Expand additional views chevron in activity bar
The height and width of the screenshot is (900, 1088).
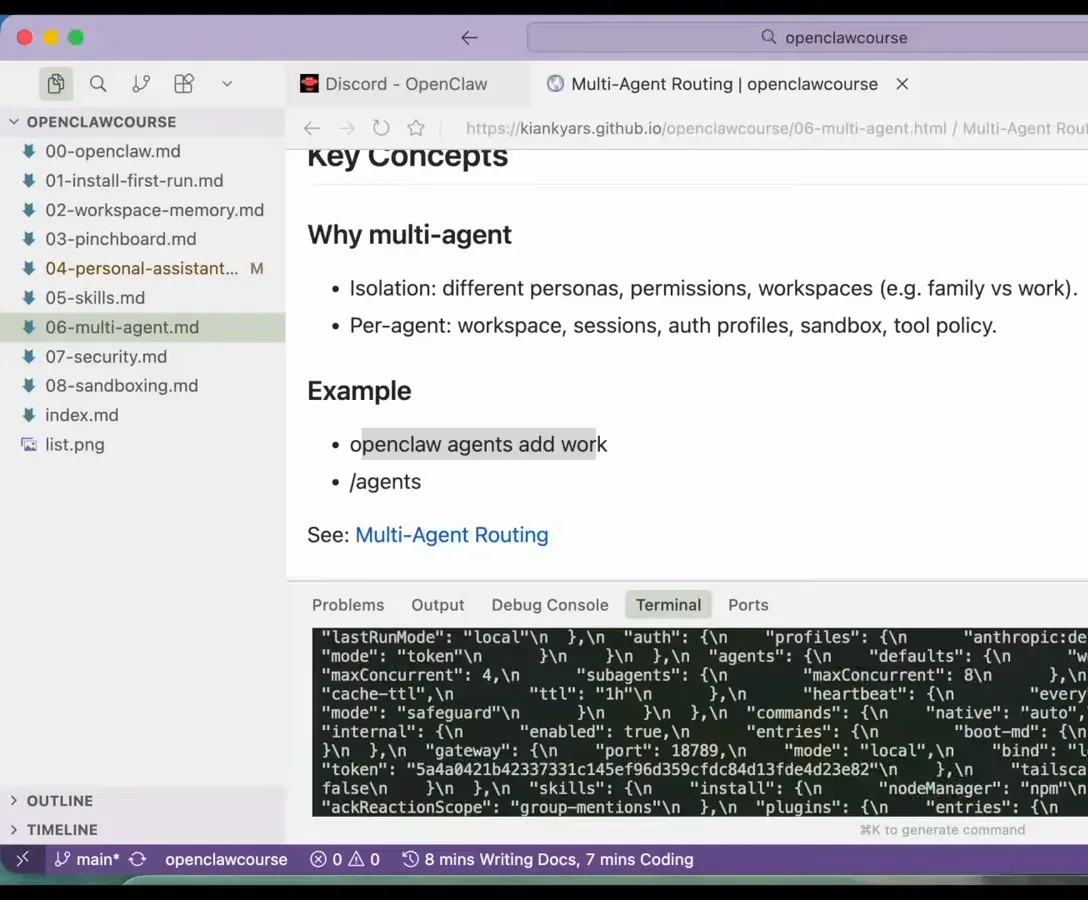click(x=227, y=84)
